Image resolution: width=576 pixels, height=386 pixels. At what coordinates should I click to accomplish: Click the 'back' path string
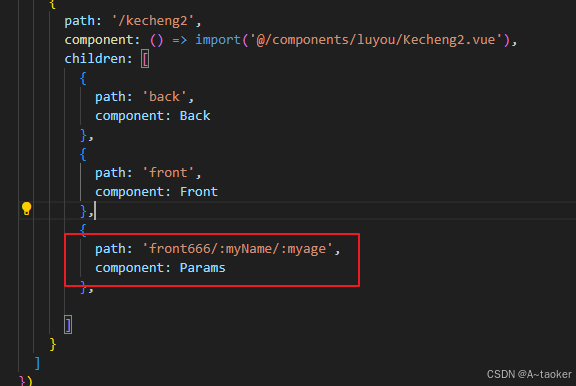tap(164, 97)
